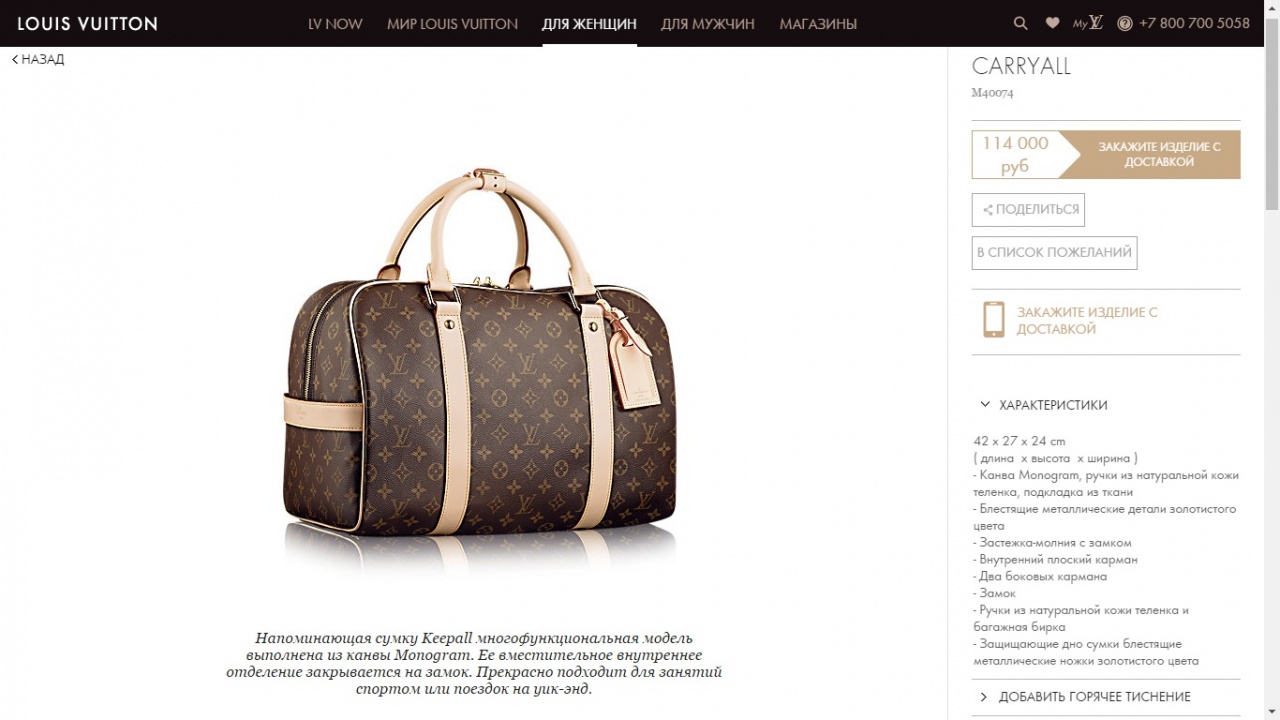Click the share icon in Поделиться button
Screen dimensions: 1280x720
point(988,210)
